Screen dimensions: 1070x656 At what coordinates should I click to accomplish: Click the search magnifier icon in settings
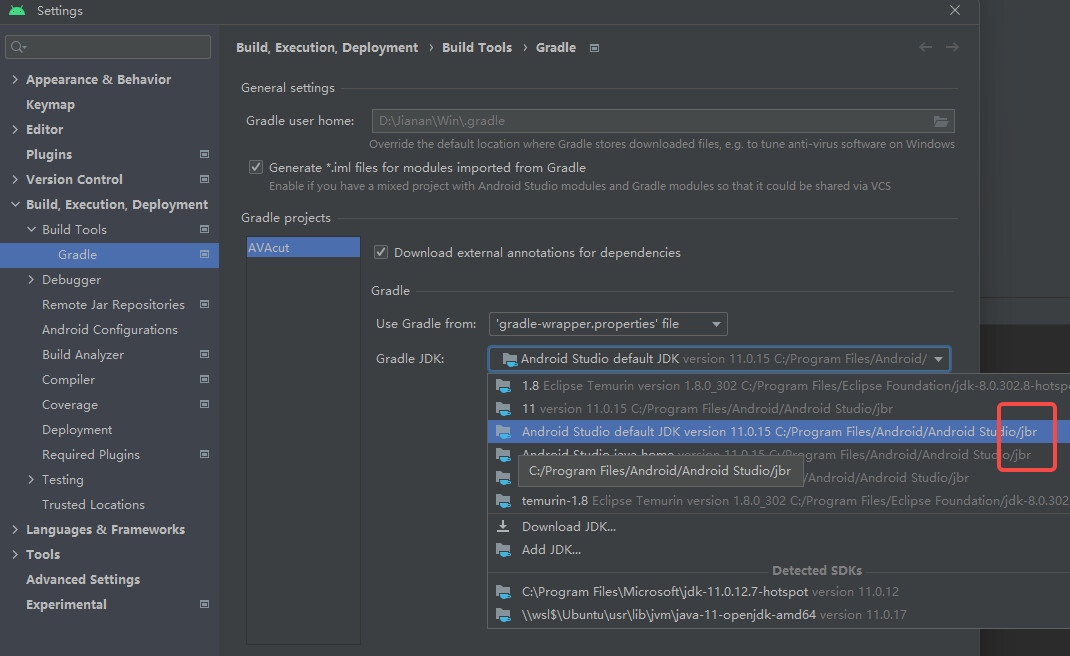click(18, 47)
